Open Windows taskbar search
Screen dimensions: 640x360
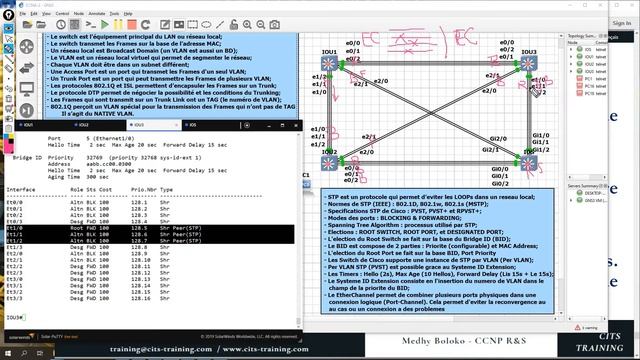coord(24,353)
